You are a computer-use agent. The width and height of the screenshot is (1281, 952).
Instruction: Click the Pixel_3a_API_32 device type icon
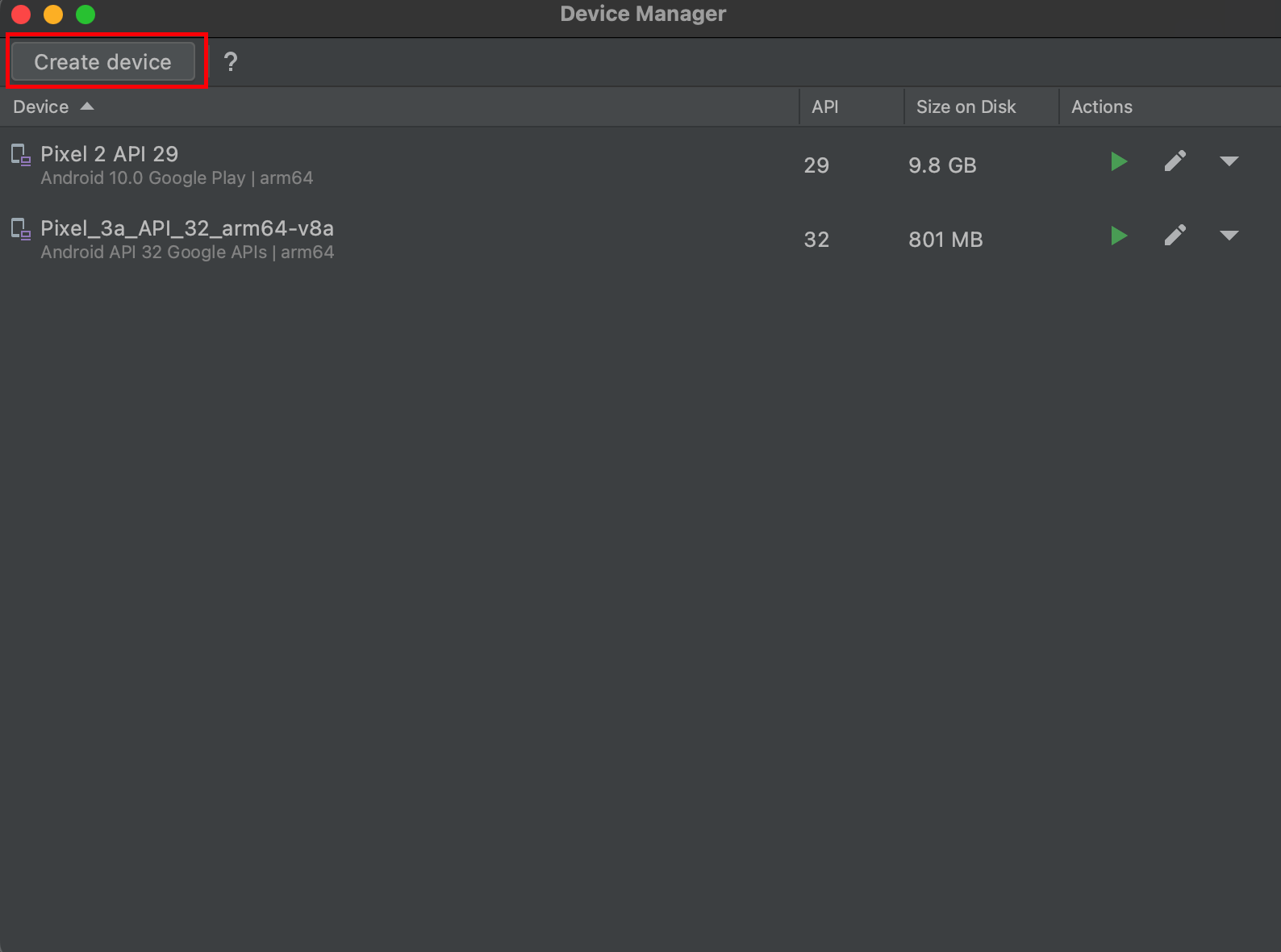21,229
